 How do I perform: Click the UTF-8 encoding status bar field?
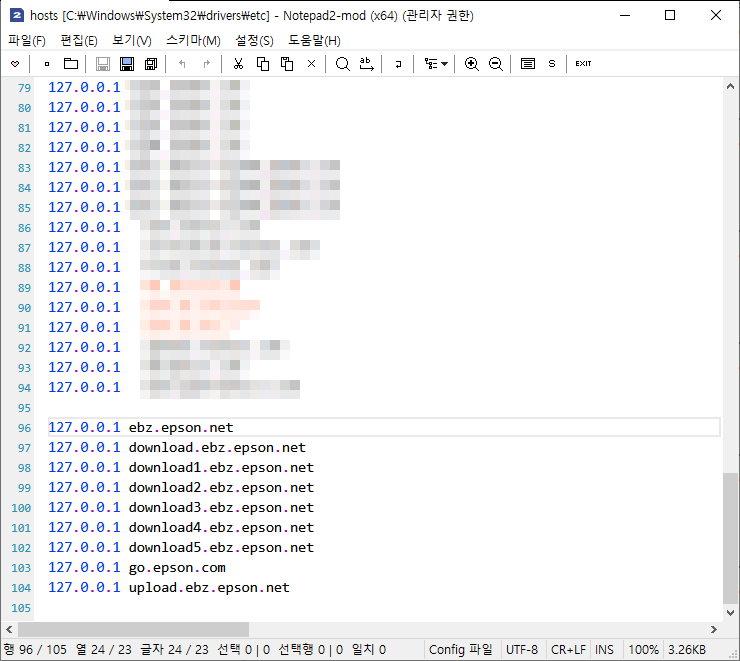(522, 650)
